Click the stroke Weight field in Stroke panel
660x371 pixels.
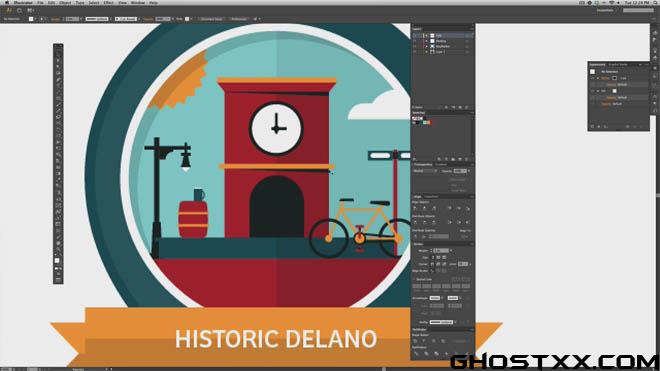tap(441, 251)
